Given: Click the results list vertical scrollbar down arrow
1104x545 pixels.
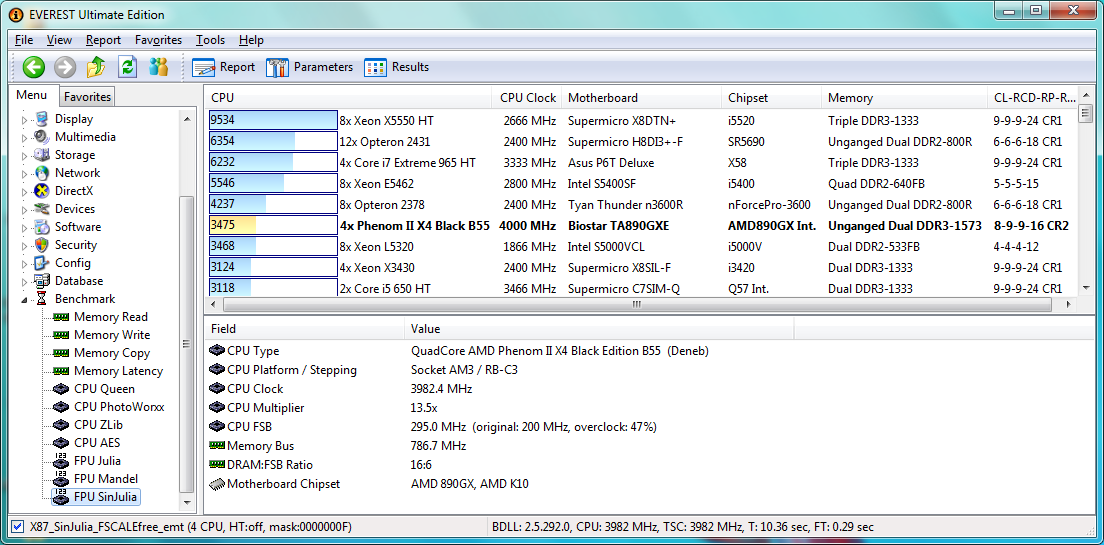Looking at the screenshot, I should pyautogui.click(x=1086, y=287).
